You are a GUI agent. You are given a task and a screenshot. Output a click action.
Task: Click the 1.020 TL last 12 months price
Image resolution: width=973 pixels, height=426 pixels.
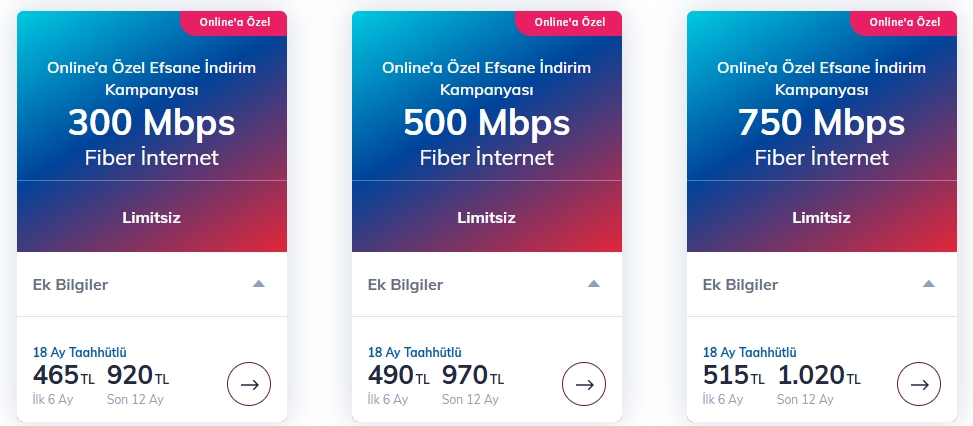point(818,376)
